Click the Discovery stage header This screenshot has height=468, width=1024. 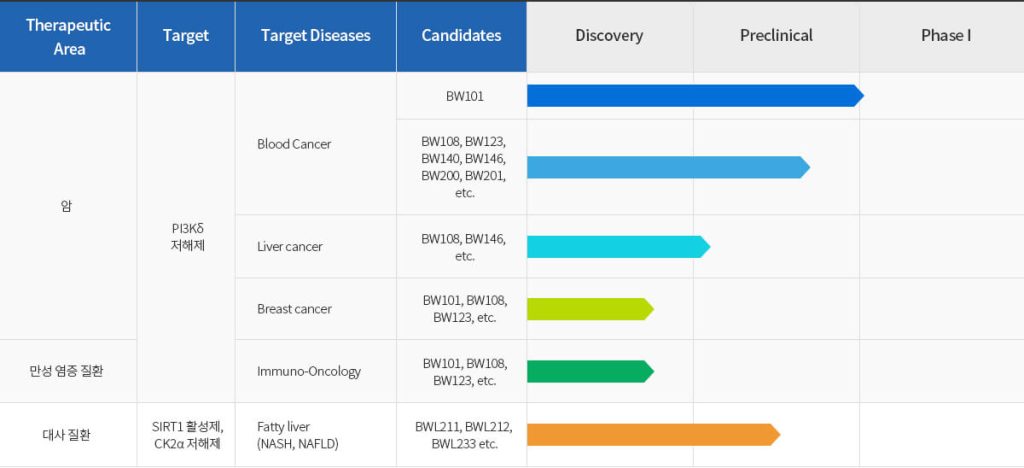pos(609,37)
